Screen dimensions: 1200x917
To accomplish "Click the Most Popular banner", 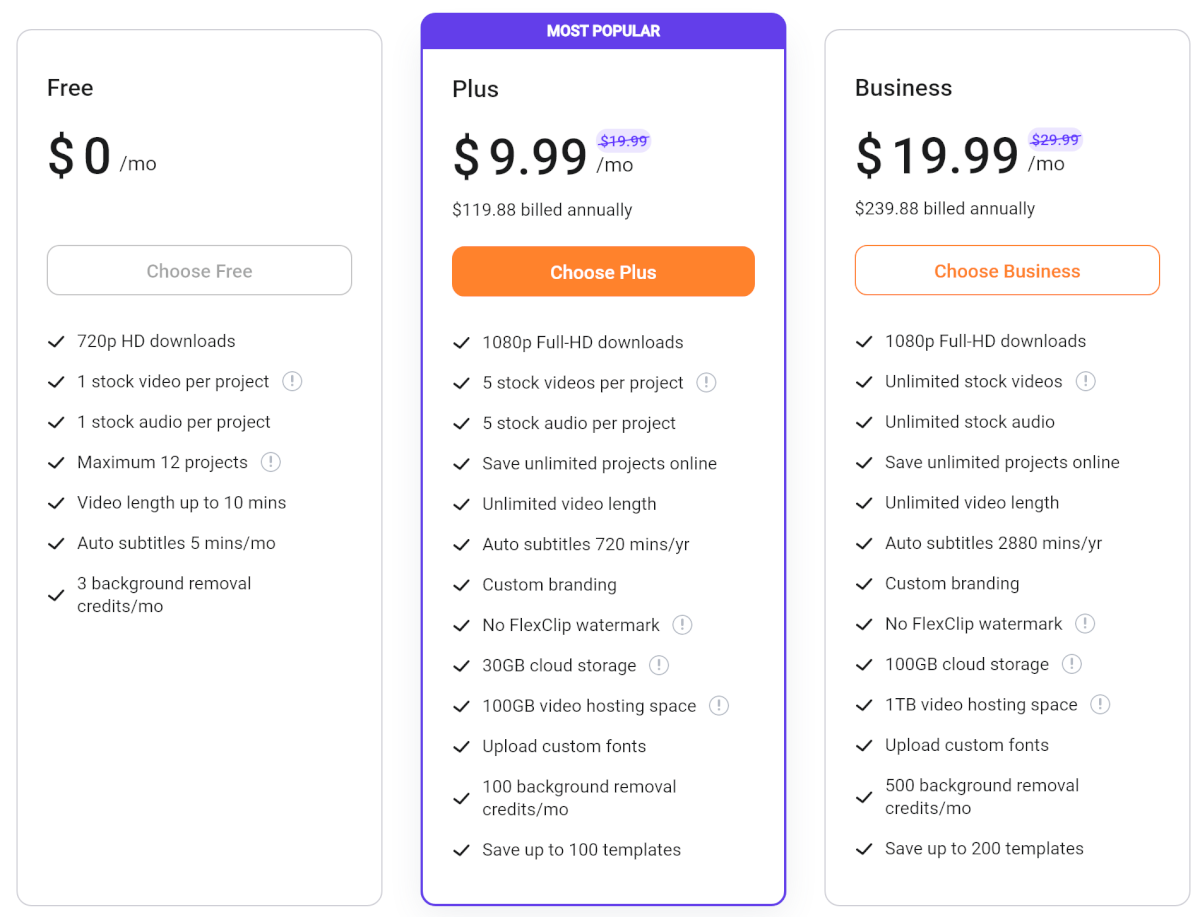I will coord(603,31).
